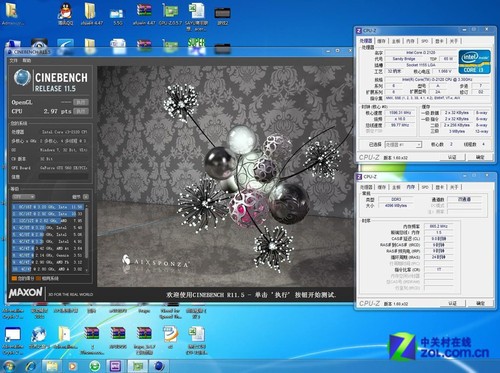Click the DDR3 memory type field
This screenshot has width=500, height=373.
[x=396, y=199]
